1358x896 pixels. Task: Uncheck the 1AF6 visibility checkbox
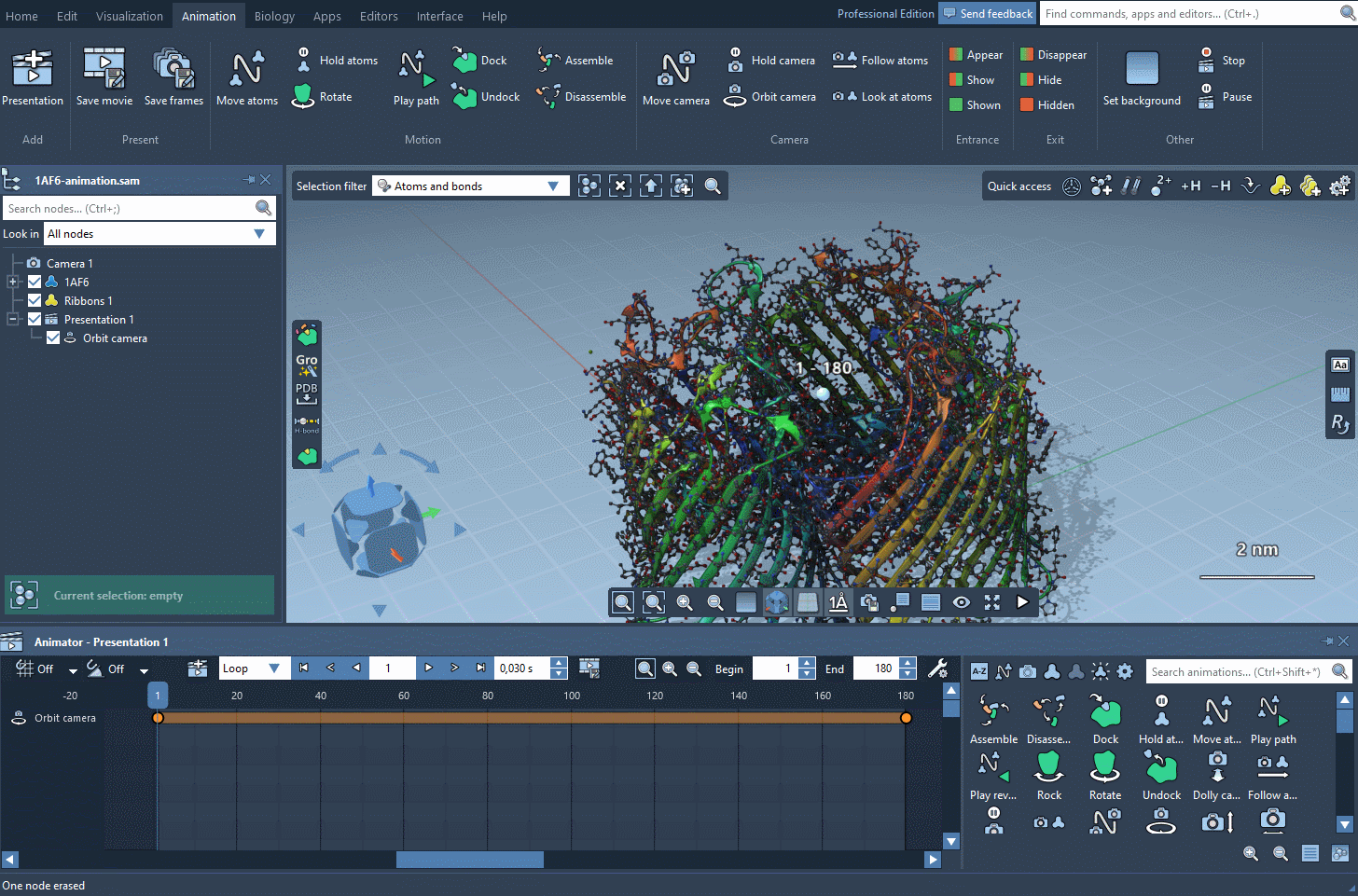click(x=35, y=282)
